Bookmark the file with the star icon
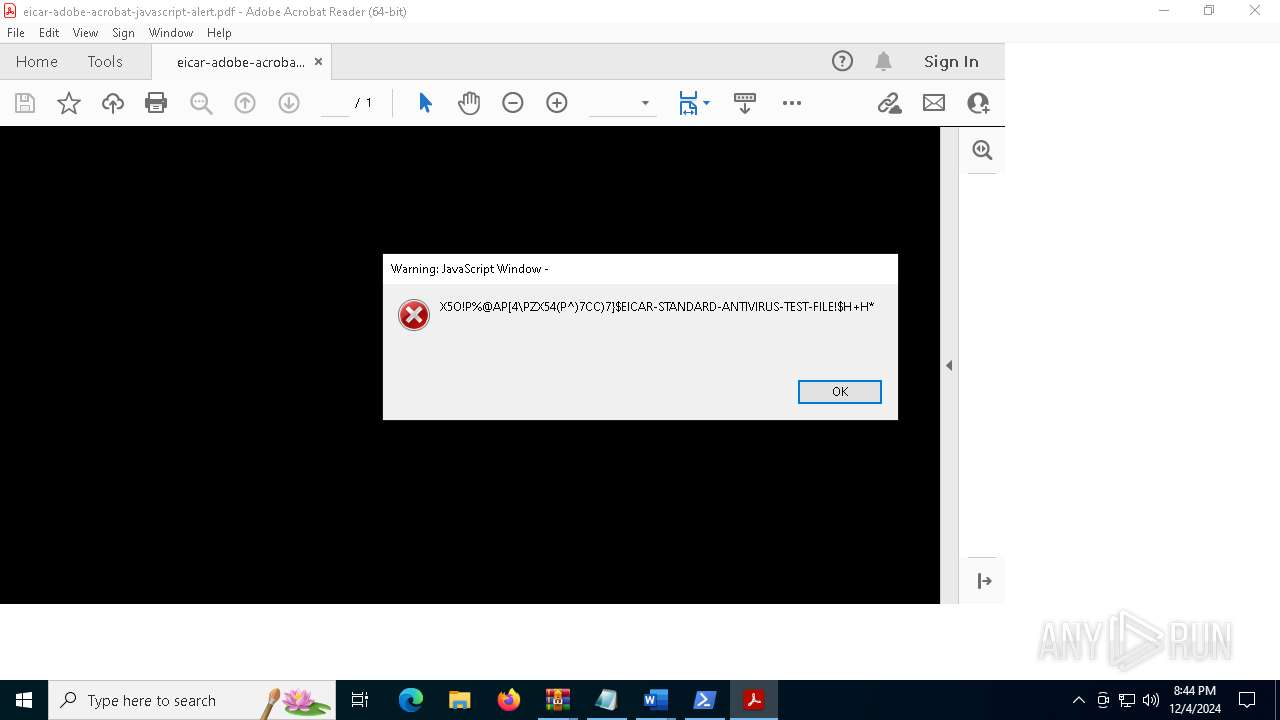This screenshot has height=720, width=1280. coord(69,103)
